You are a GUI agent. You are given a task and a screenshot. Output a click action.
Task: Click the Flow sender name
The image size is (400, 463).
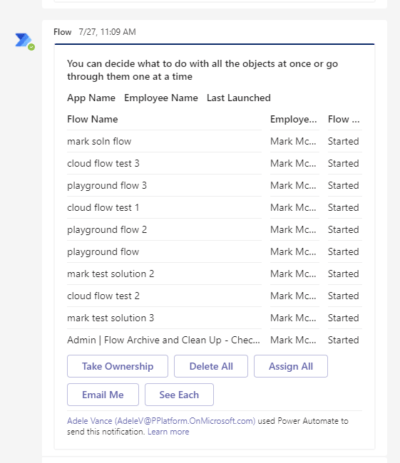63,32
